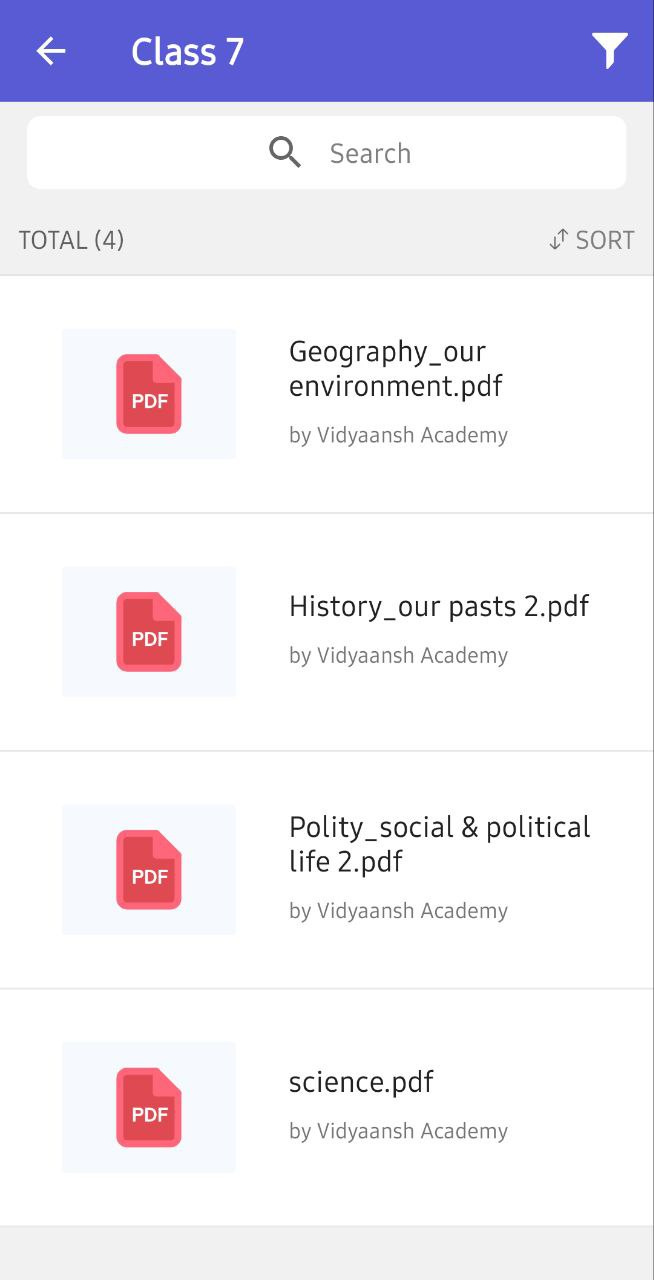Tap the Polity PDF file icon
The image size is (654, 1280).
(x=149, y=870)
